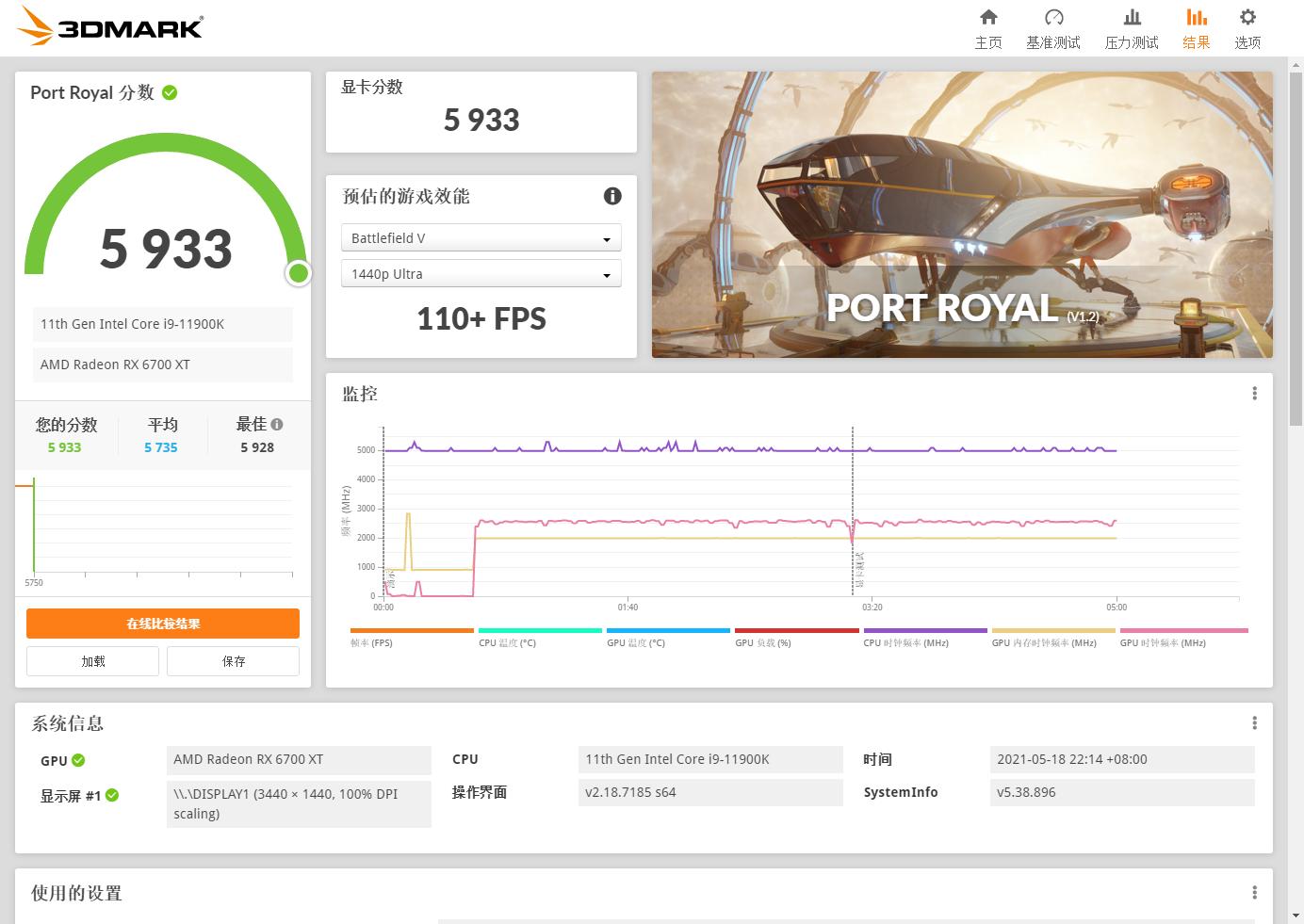This screenshot has width=1304, height=924.
Task: Open the 监控 panel three-dot menu
Action: click(1254, 394)
